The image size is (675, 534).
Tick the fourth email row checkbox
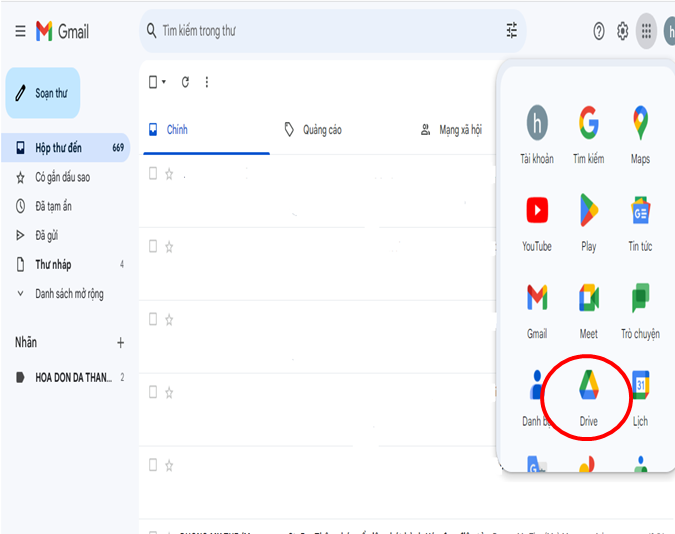(x=153, y=392)
